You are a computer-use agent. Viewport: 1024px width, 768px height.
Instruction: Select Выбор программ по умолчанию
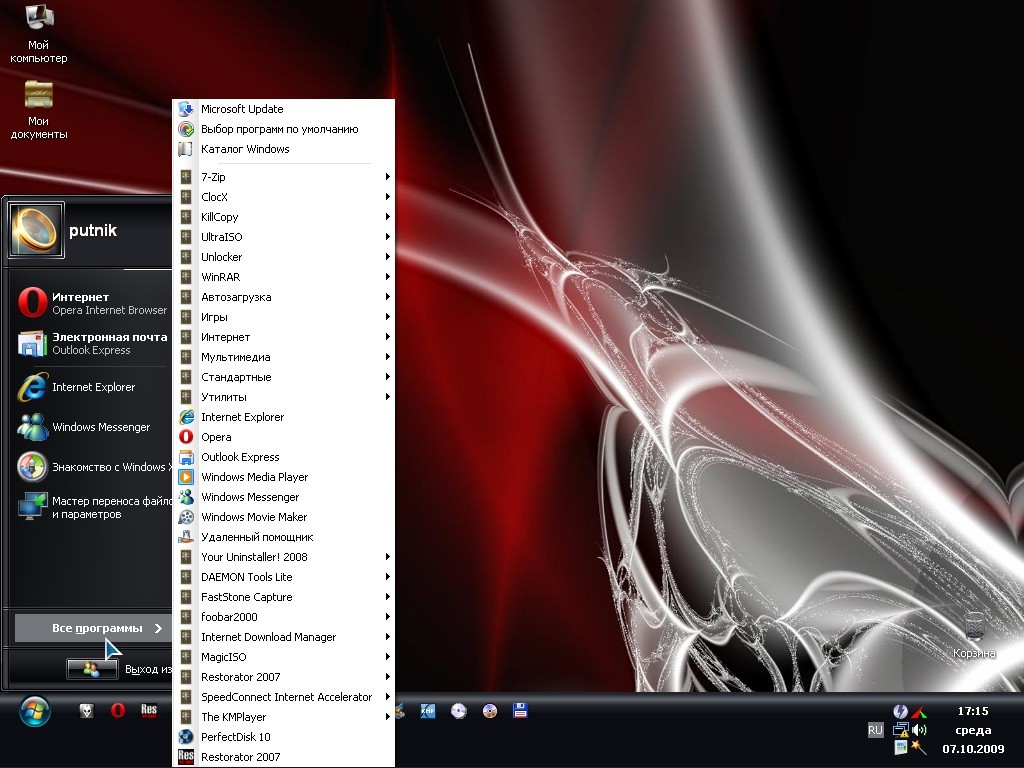(283, 129)
